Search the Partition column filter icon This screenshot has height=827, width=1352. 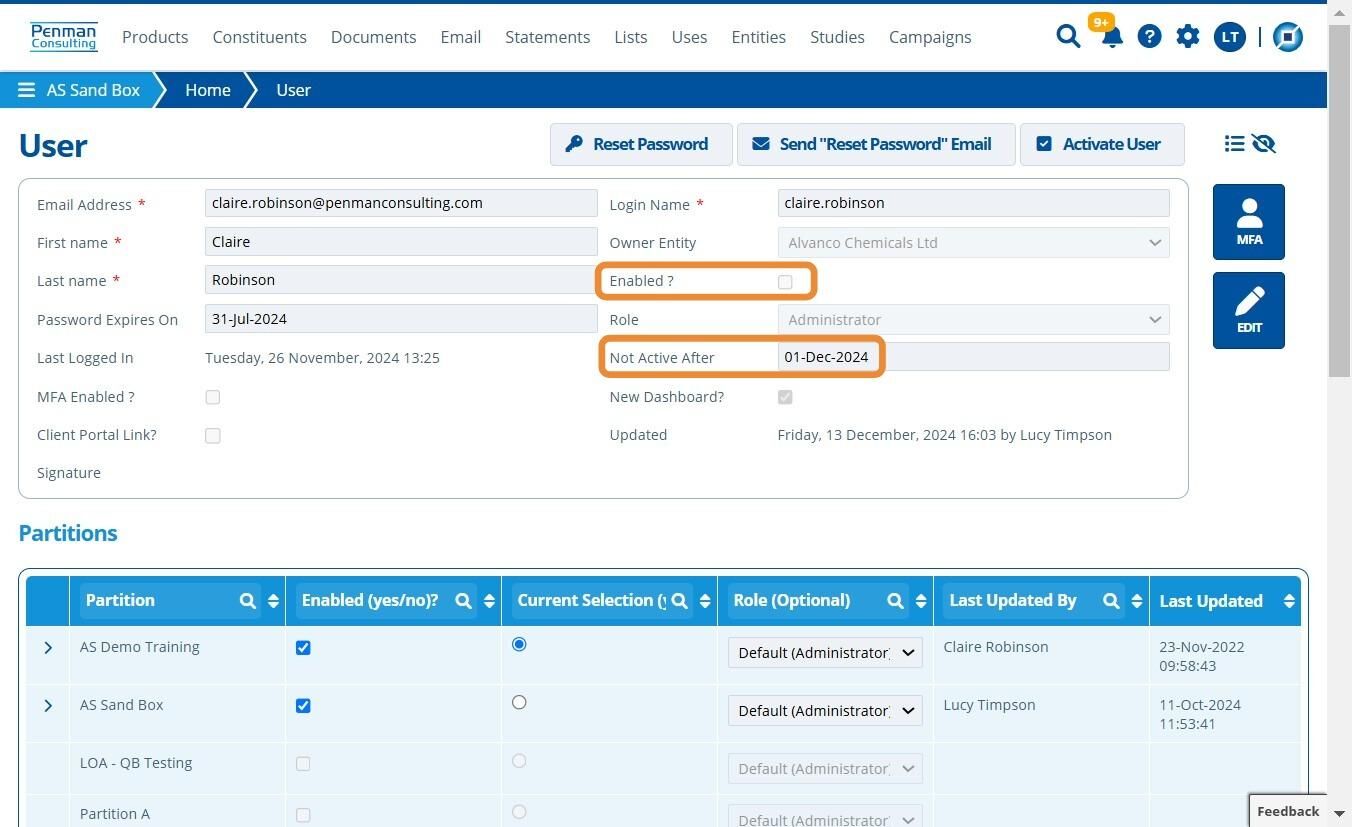coord(247,601)
